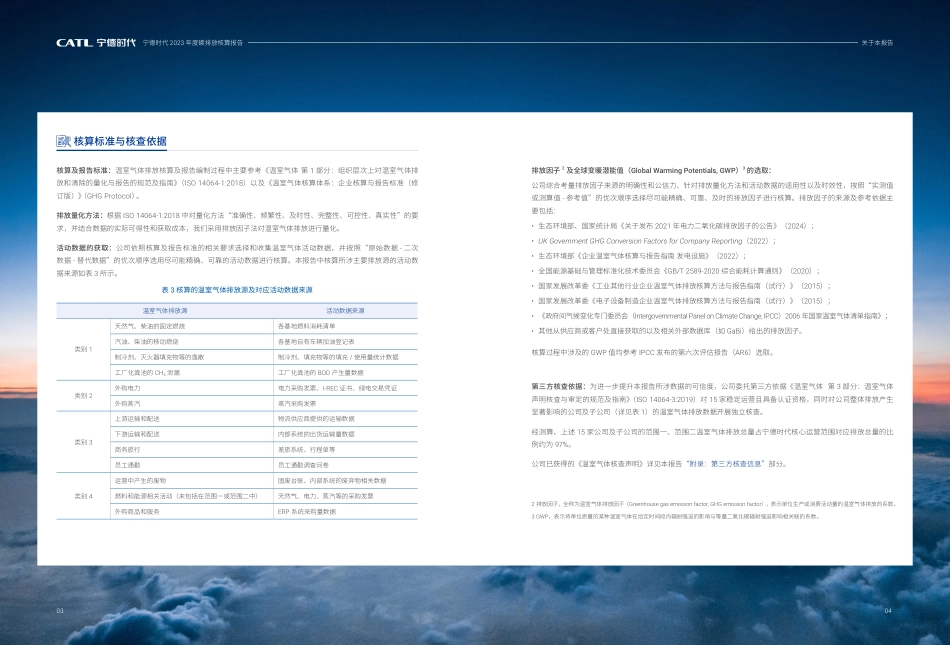The width and height of the screenshot is (950, 645).
Task: Click the bold heading about Global Warming Potentials, GWP
Action: click(651, 171)
